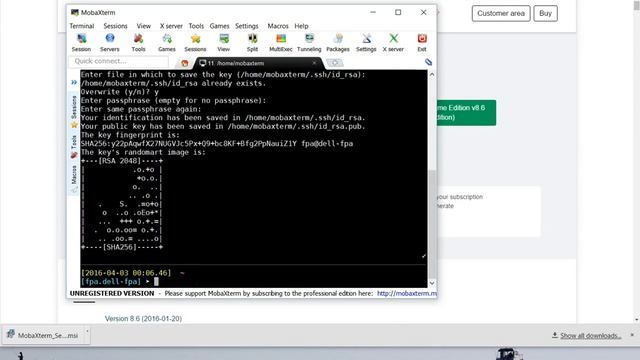Open a new tab with the plus tab

(x=335, y=63)
